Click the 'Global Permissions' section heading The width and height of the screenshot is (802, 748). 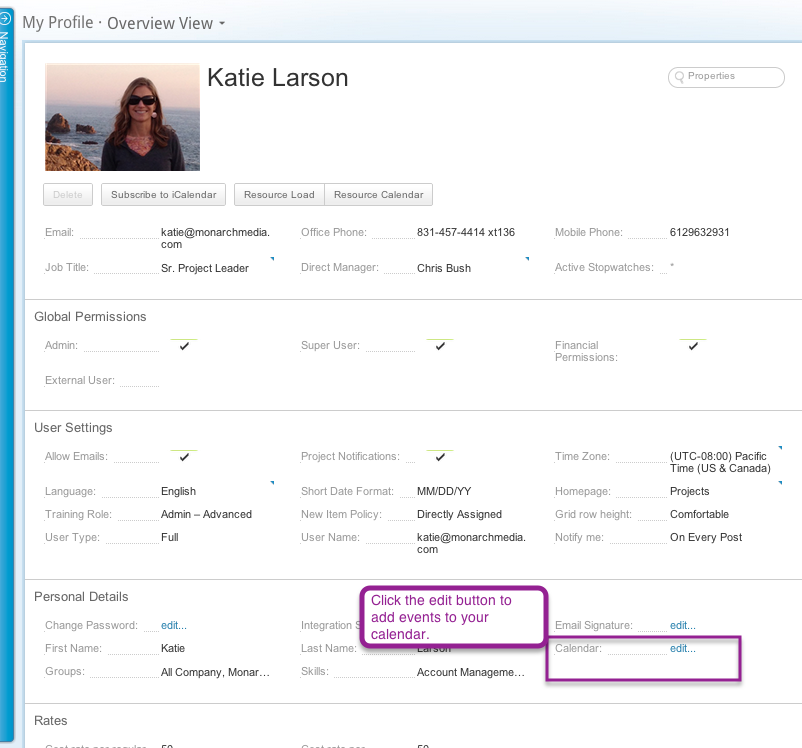(x=90, y=317)
